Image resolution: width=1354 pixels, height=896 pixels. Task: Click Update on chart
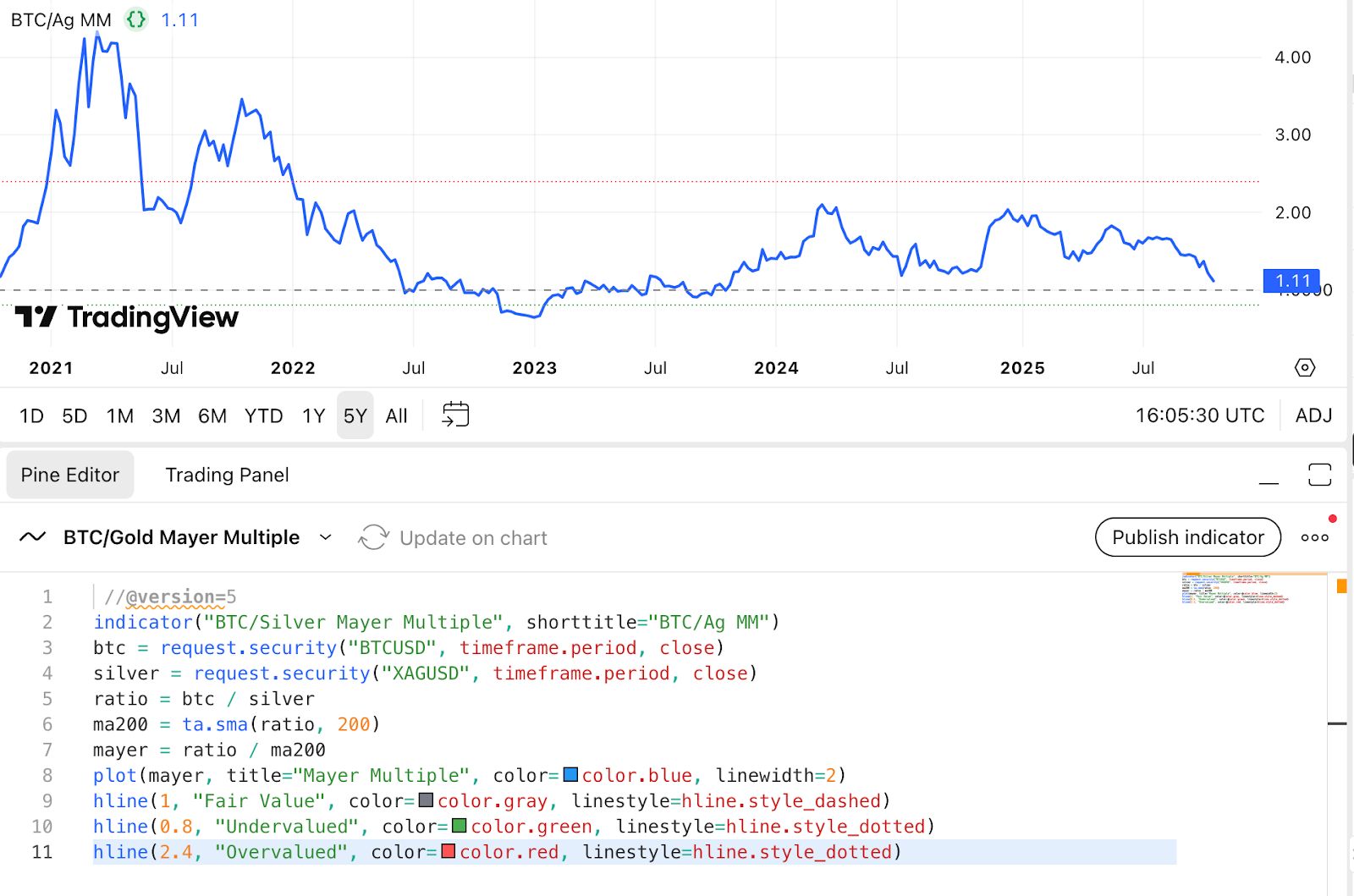(474, 537)
